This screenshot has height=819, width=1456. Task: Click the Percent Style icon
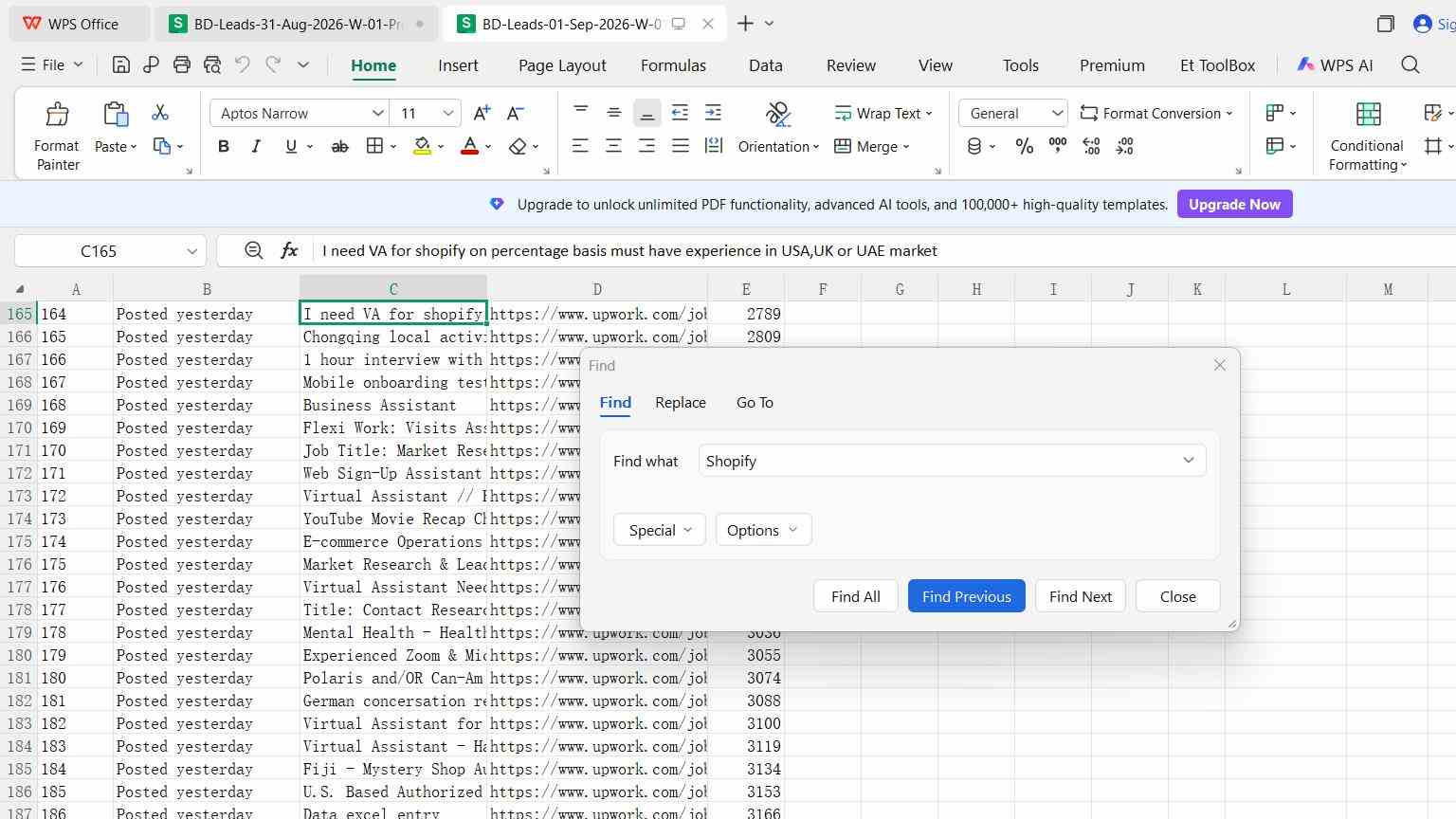pyautogui.click(x=1025, y=146)
